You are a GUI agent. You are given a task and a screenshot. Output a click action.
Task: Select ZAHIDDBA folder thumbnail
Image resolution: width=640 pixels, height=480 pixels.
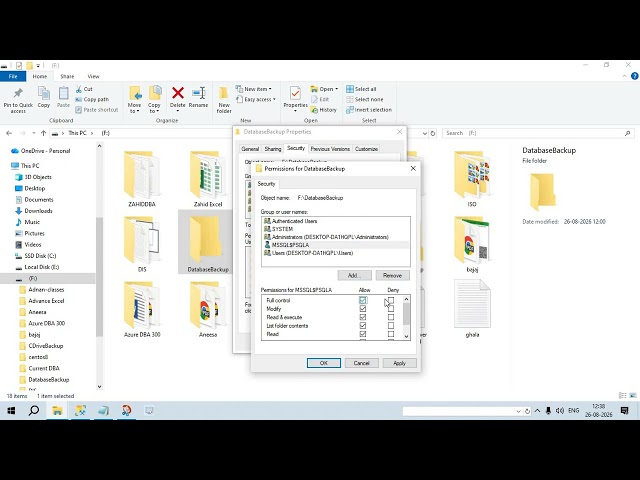coord(142,178)
